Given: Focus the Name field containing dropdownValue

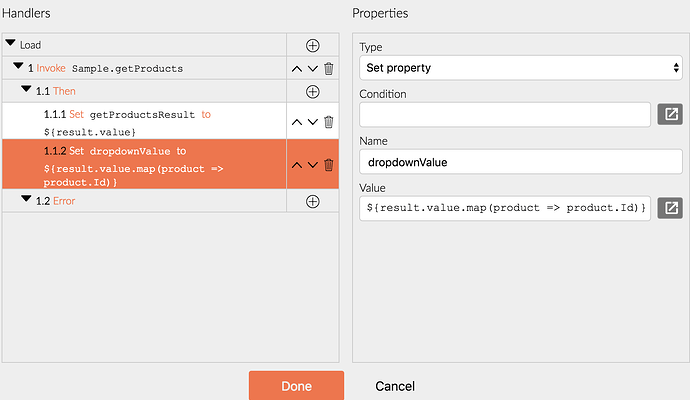Looking at the screenshot, I should point(519,161).
